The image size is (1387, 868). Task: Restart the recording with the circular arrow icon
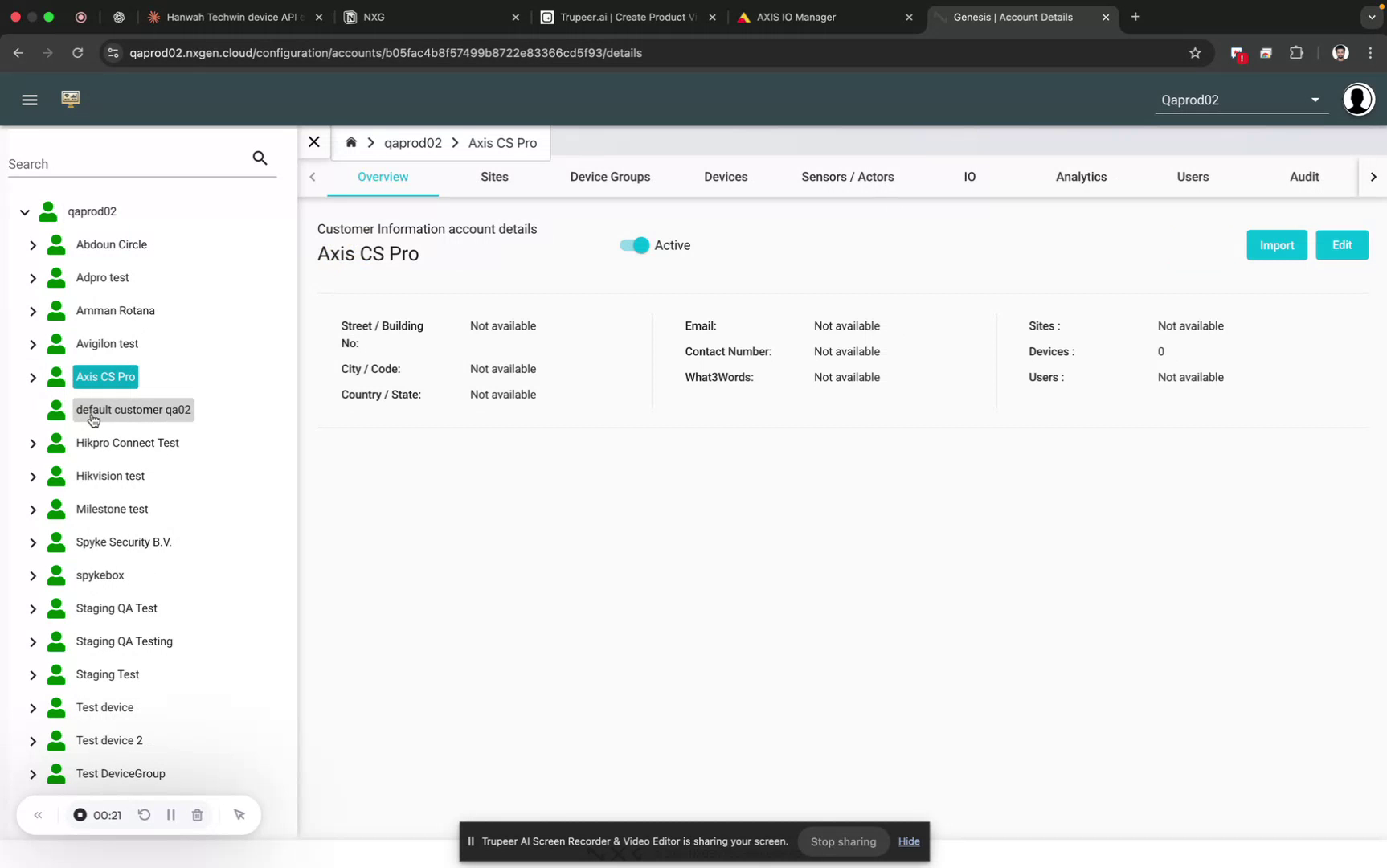pos(144,814)
